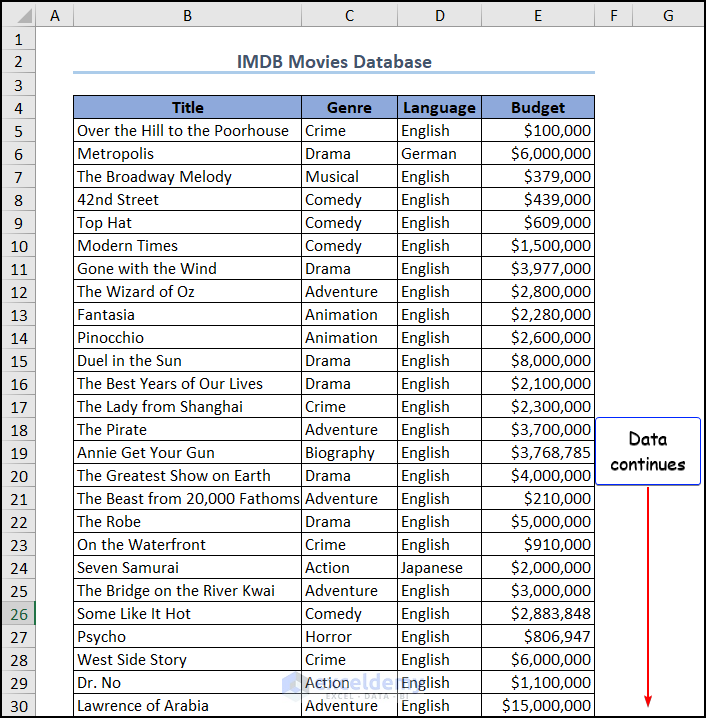
Task: Click the Genre header cell
Action: (x=349, y=108)
